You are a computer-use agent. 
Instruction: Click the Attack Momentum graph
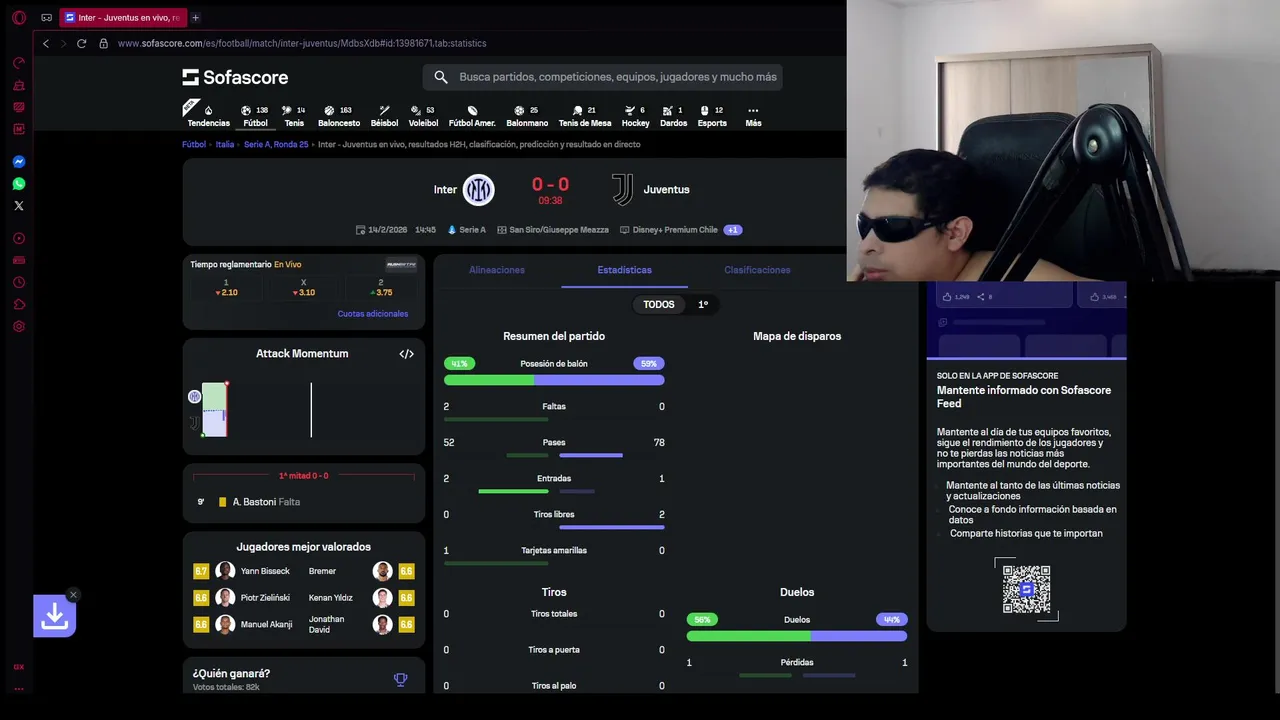(x=303, y=409)
